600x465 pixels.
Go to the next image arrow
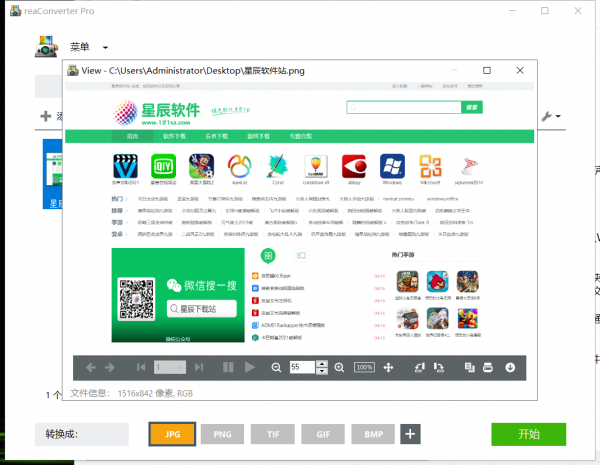[110, 367]
